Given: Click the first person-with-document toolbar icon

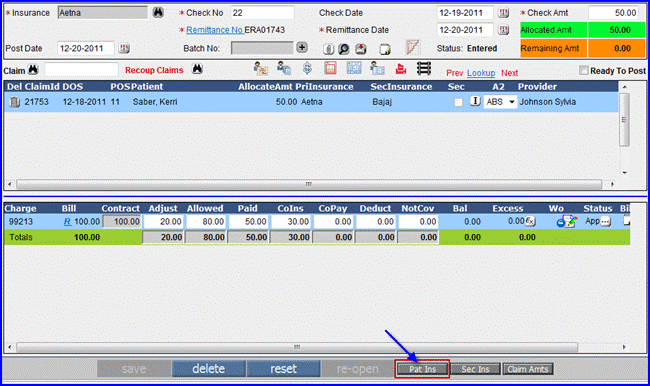Looking at the screenshot, I should [x=261, y=68].
